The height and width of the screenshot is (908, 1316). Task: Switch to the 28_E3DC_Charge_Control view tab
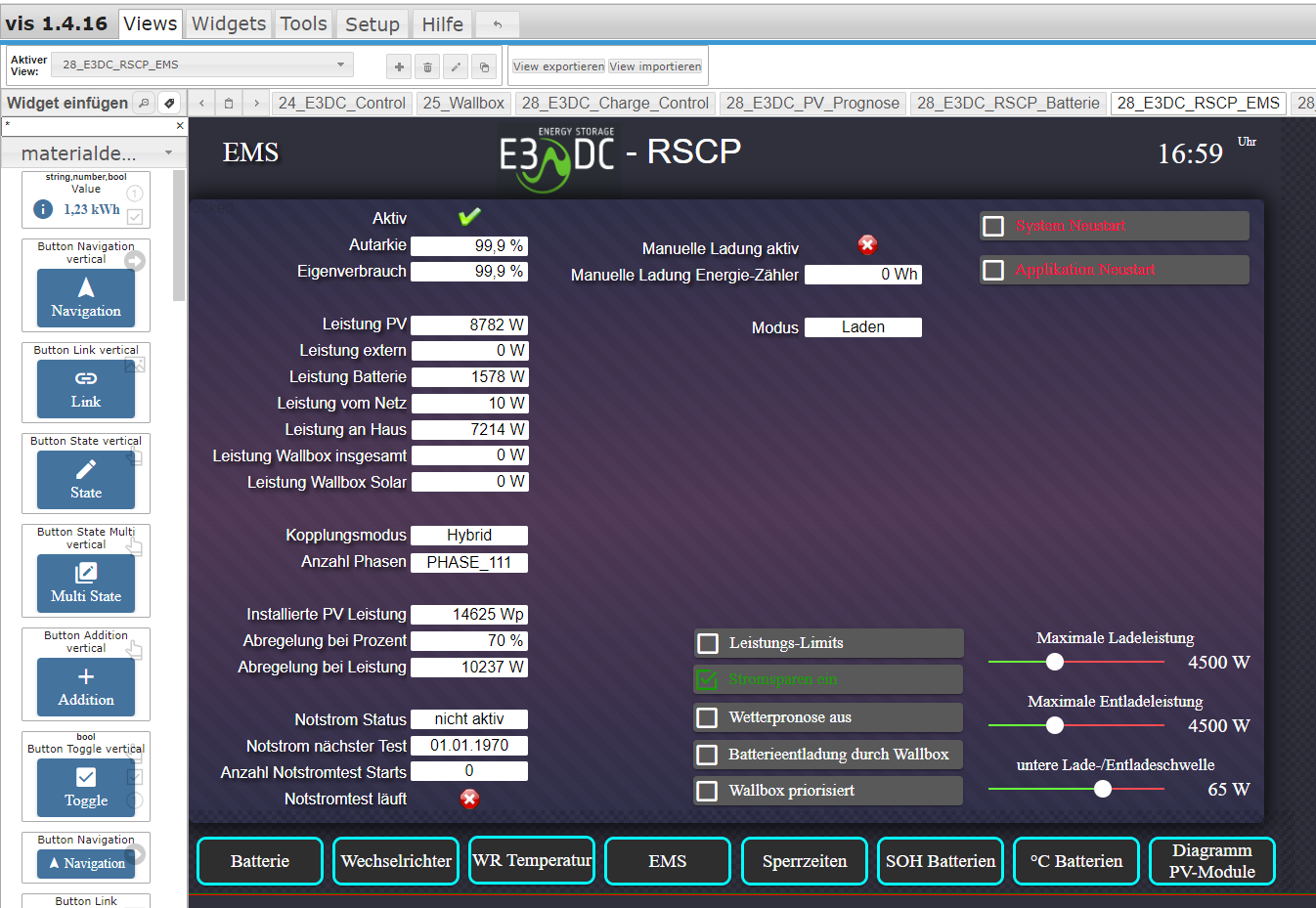pos(615,103)
